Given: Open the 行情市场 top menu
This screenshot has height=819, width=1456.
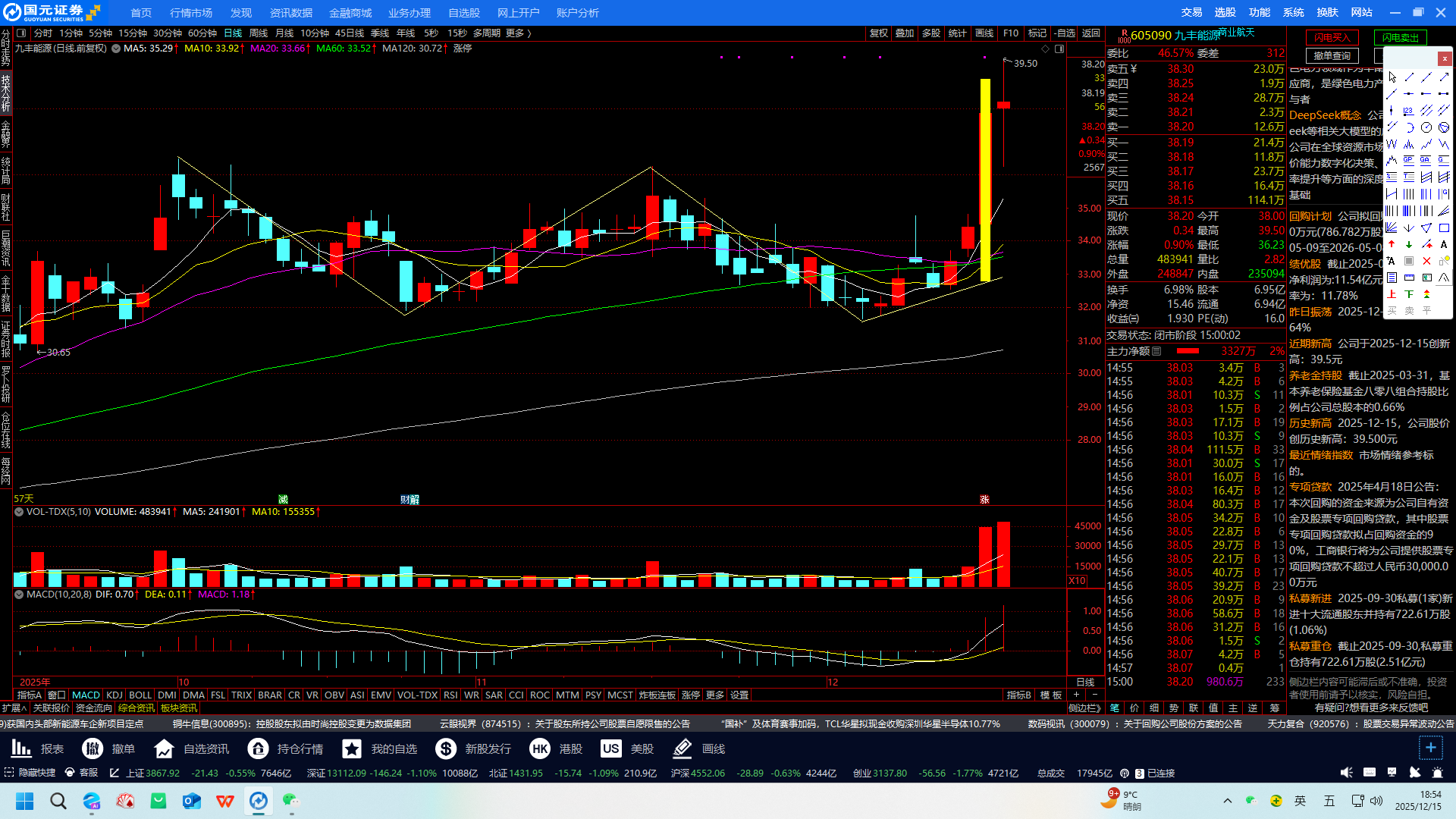Looking at the screenshot, I should coord(191,13).
